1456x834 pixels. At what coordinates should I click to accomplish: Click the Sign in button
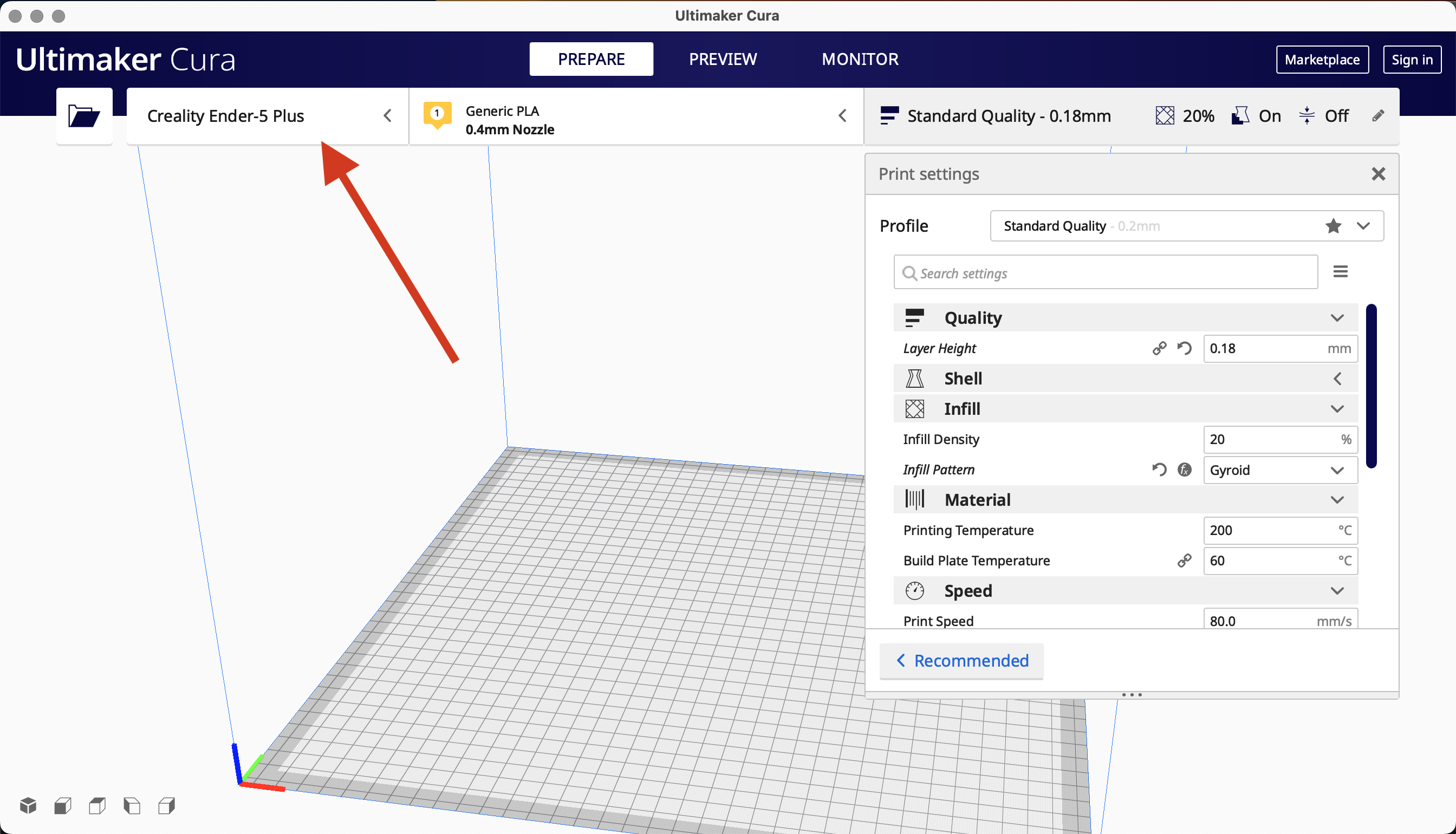point(1412,60)
